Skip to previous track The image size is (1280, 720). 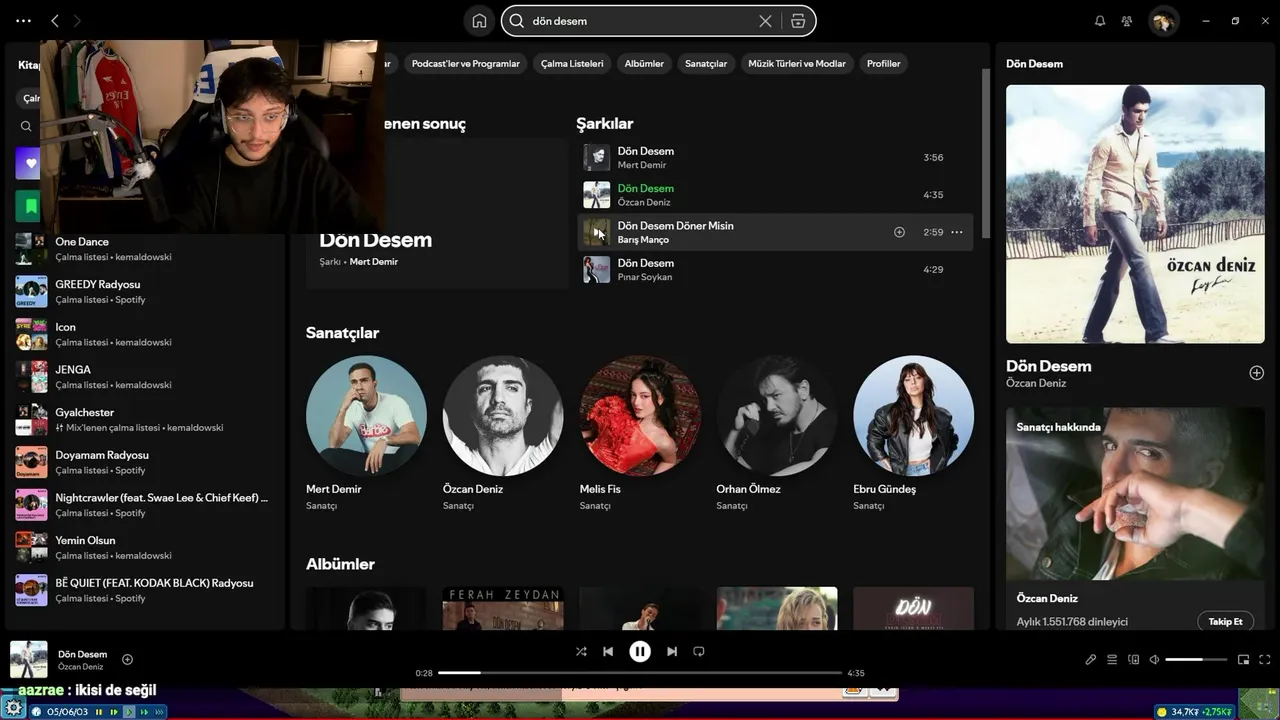point(608,651)
